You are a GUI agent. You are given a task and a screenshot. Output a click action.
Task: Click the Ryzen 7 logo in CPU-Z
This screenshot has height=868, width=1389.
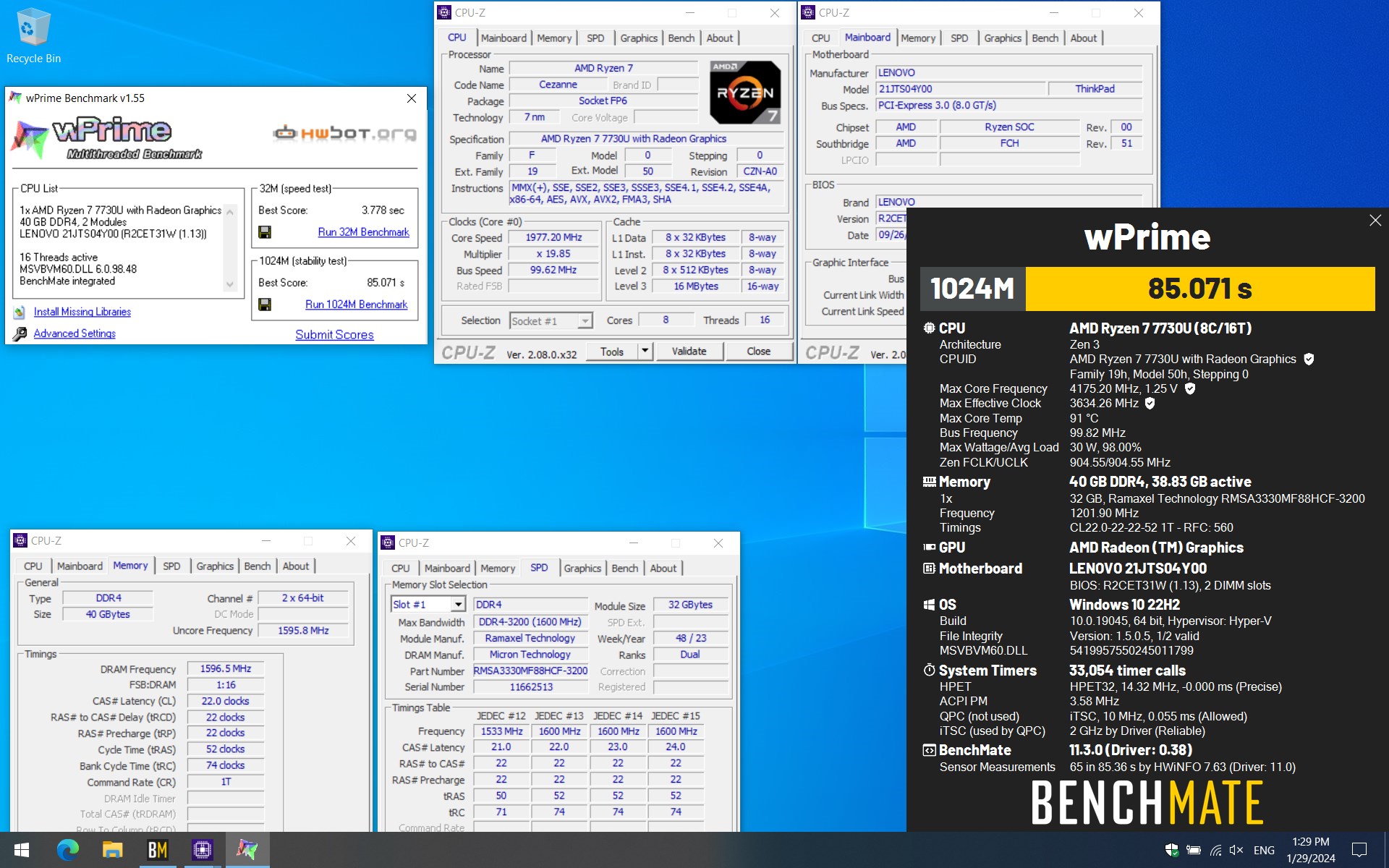point(745,92)
